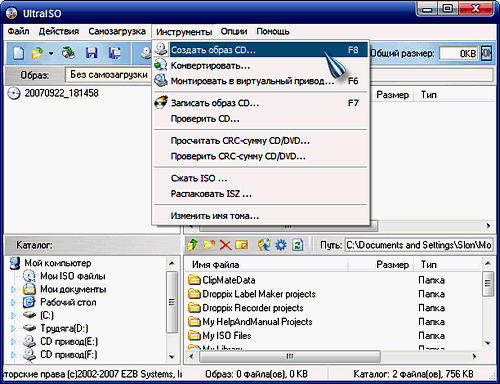This screenshot has width=500, height=384.
Task: Choose Просчитать CRC-сумму CD/DVD…
Action: [x=261, y=141]
